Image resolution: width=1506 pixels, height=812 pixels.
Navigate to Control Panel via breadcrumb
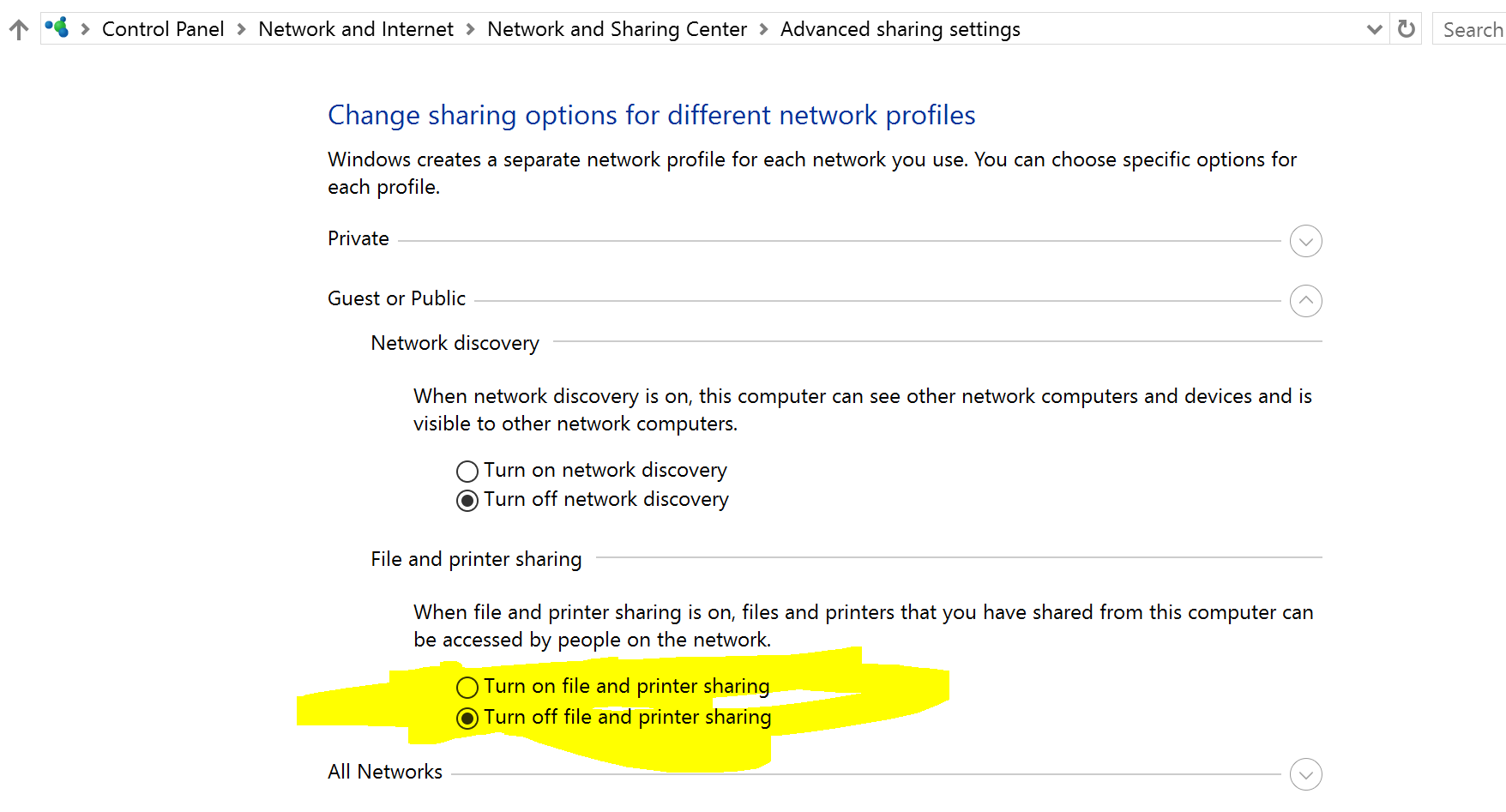[163, 28]
